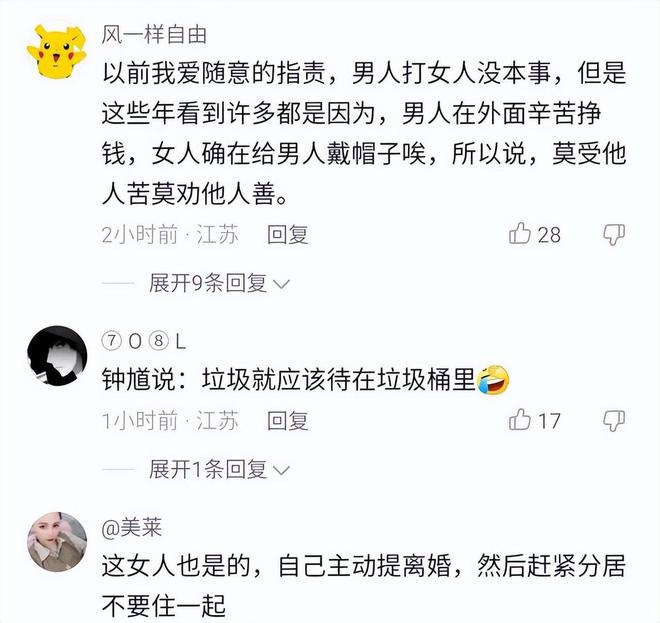Reply to the 风一样自由 comment
The image size is (660, 623).
pos(288,234)
